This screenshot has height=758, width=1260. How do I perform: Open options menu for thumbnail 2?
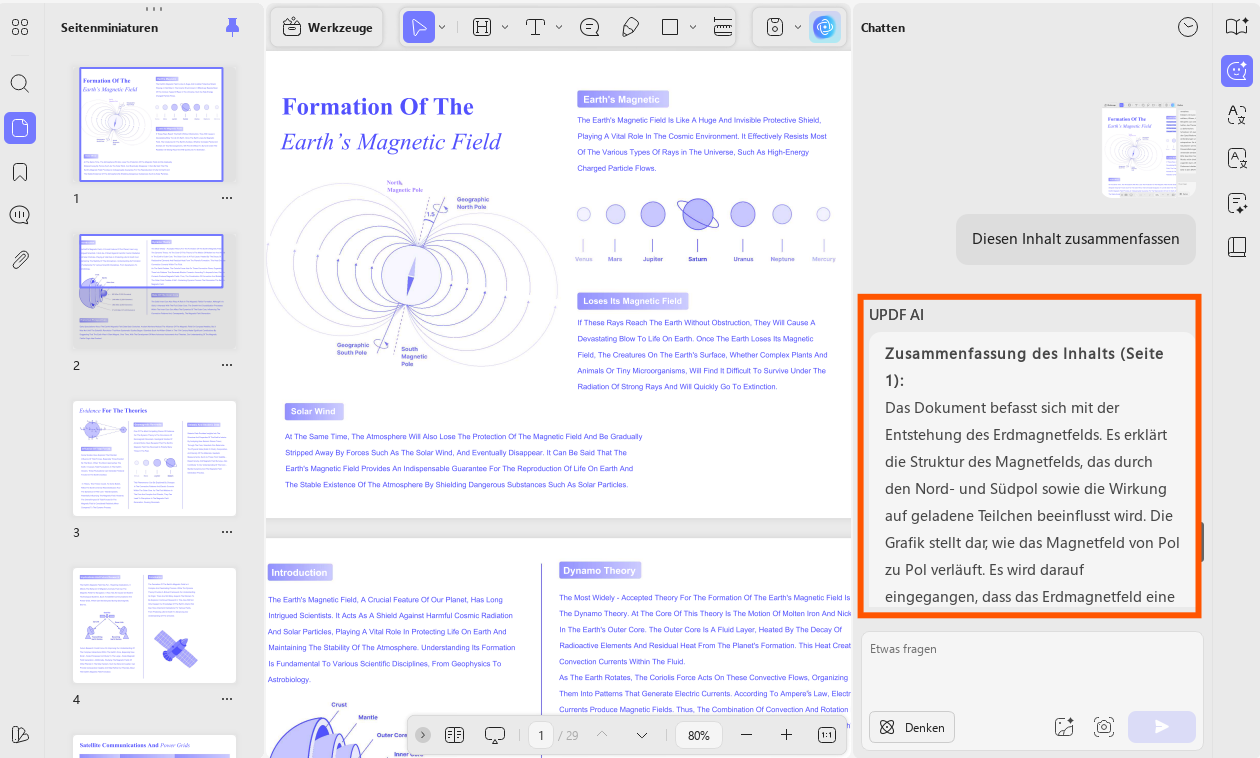(227, 365)
